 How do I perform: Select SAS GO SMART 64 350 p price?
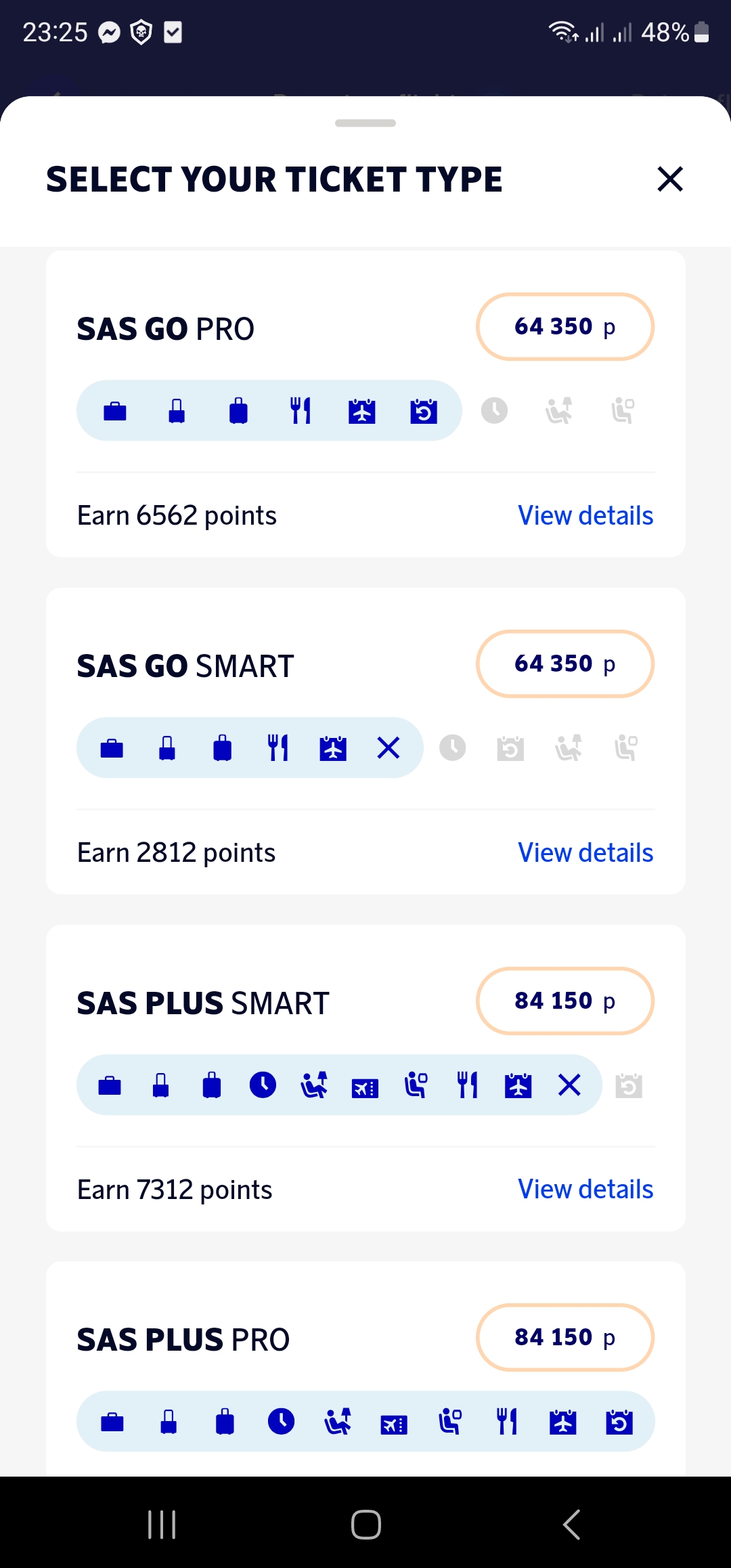(x=564, y=663)
